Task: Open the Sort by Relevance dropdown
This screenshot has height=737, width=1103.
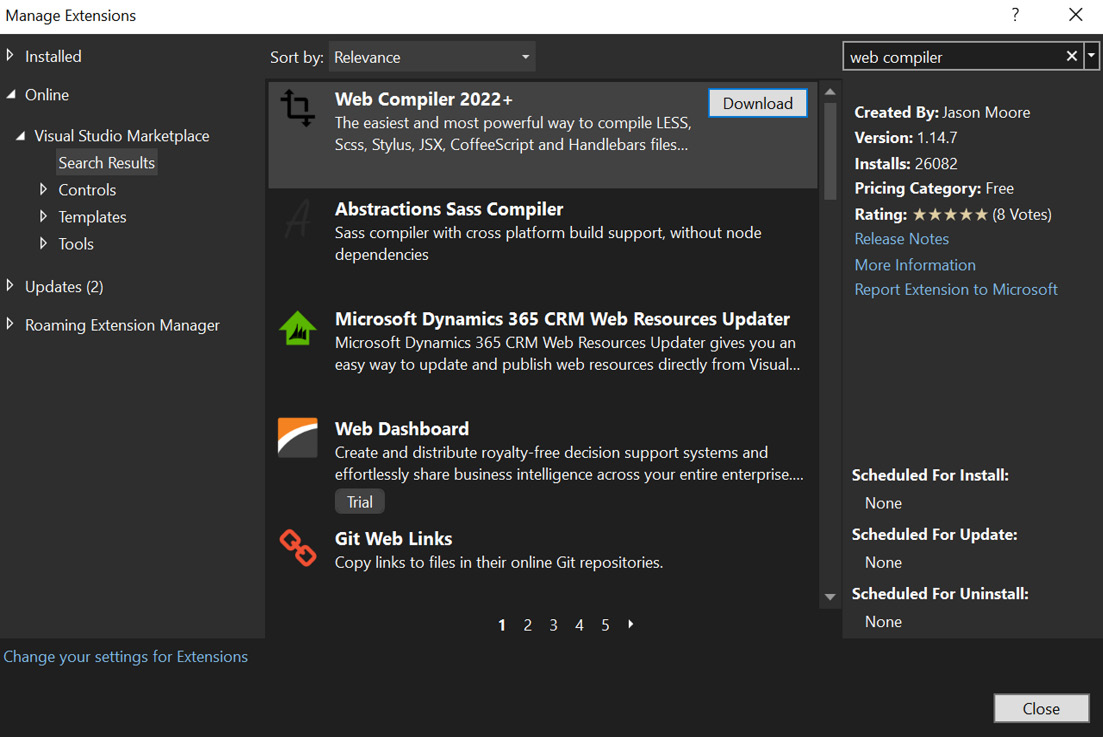Action: (432, 57)
